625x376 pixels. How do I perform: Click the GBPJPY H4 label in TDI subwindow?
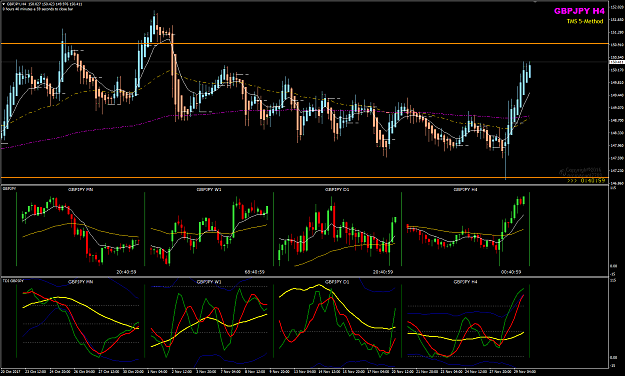click(x=466, y=282)
